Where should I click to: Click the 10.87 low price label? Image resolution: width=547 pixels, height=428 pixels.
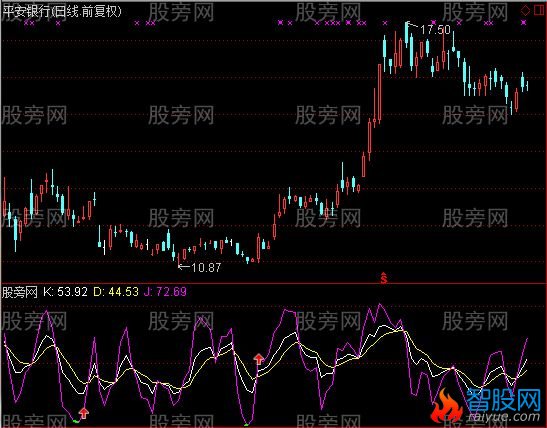pos(206,268)
